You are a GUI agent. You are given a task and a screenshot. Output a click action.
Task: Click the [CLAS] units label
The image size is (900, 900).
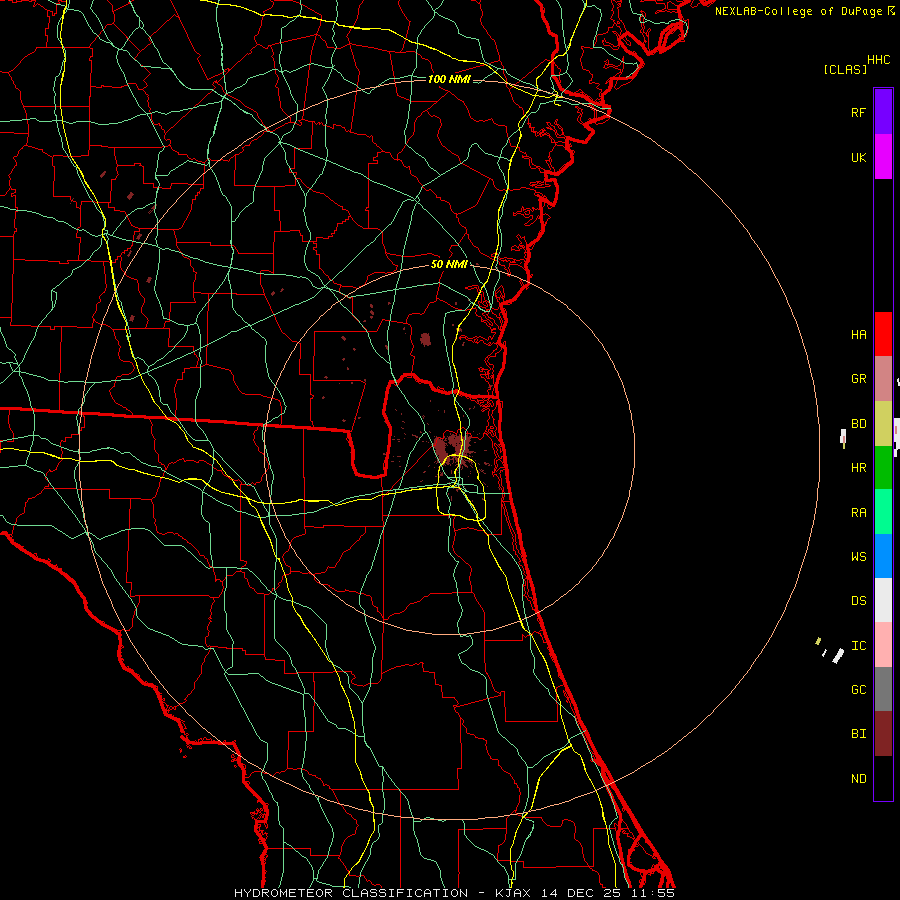845,69
